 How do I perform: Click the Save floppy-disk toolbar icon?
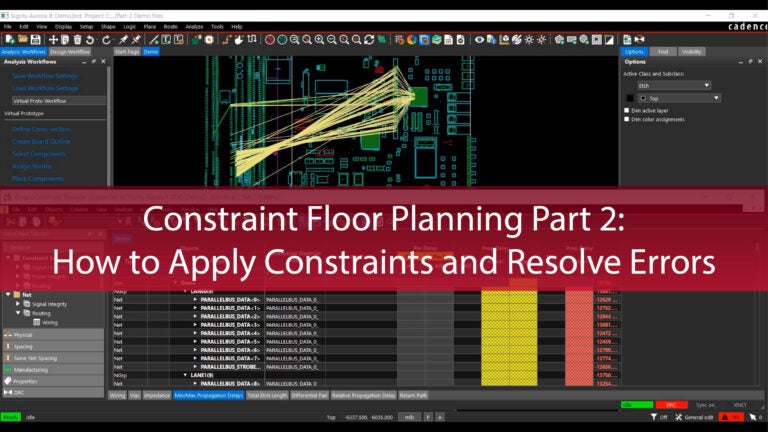[x=35, y=40]
